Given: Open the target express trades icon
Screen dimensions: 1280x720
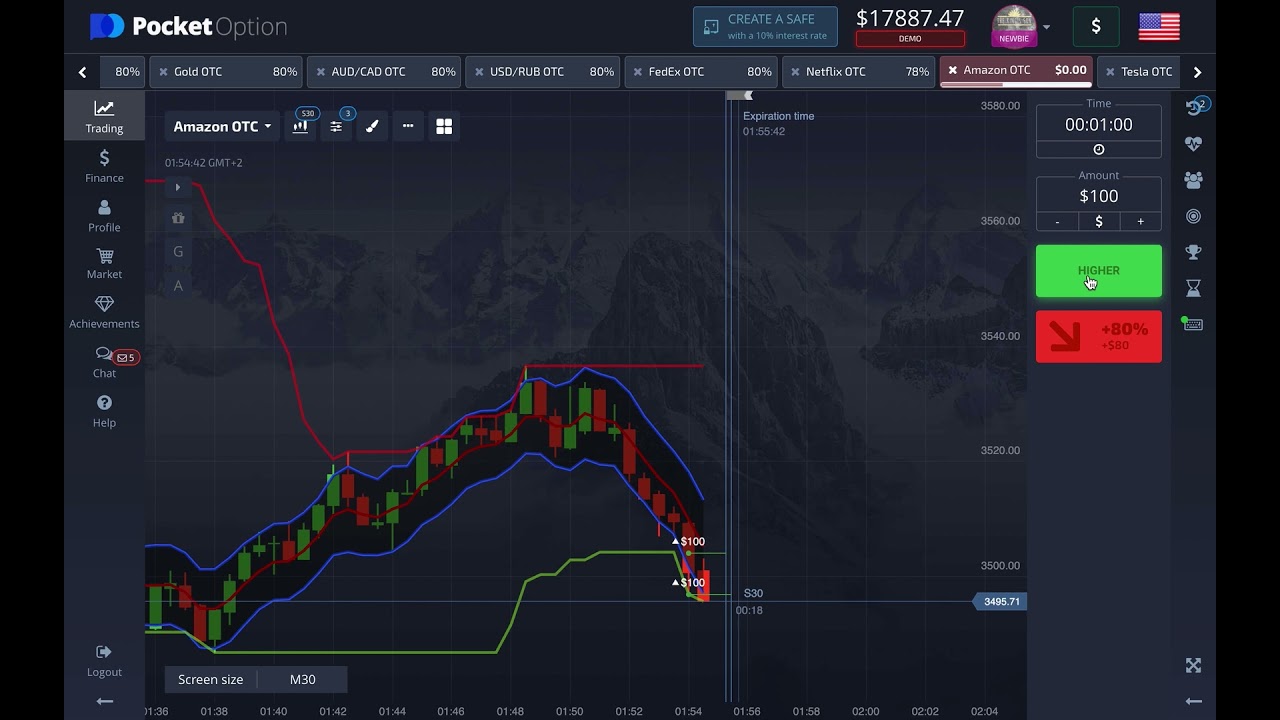Looking at the screenshot, I should click(x=1193, y=216).
